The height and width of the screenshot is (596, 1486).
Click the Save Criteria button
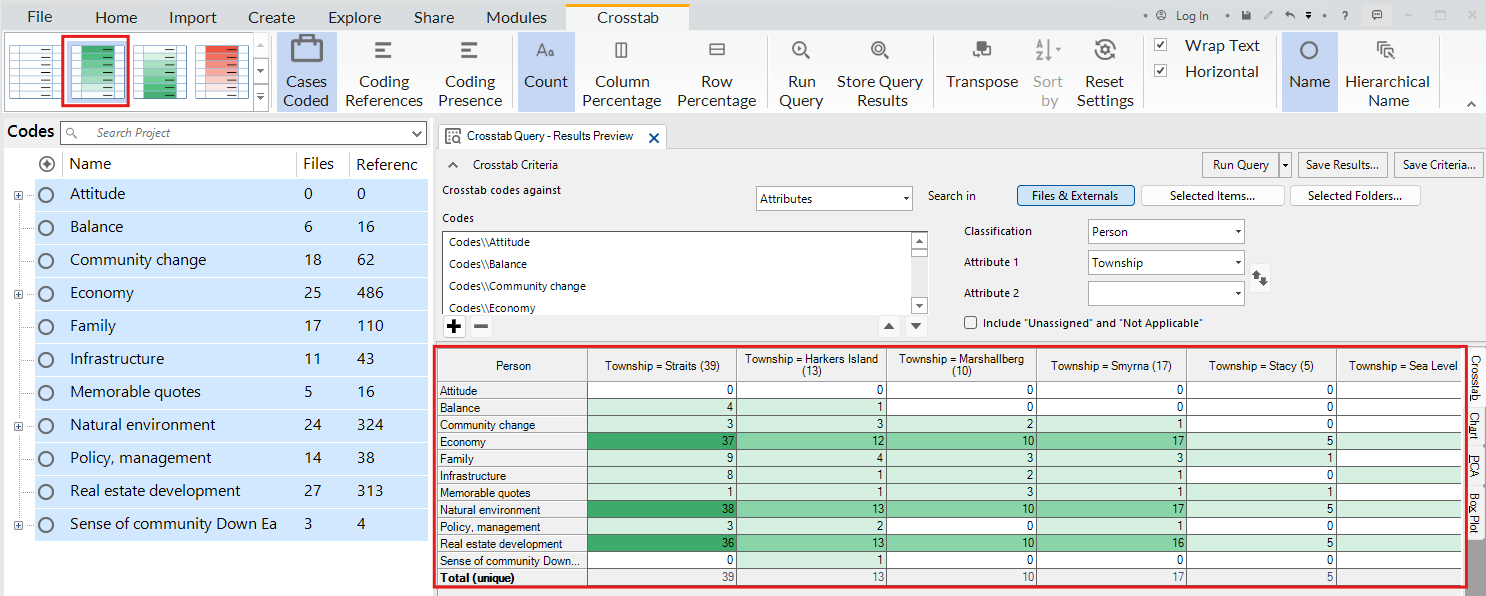pyautogui.click(x=1437, y=165)
